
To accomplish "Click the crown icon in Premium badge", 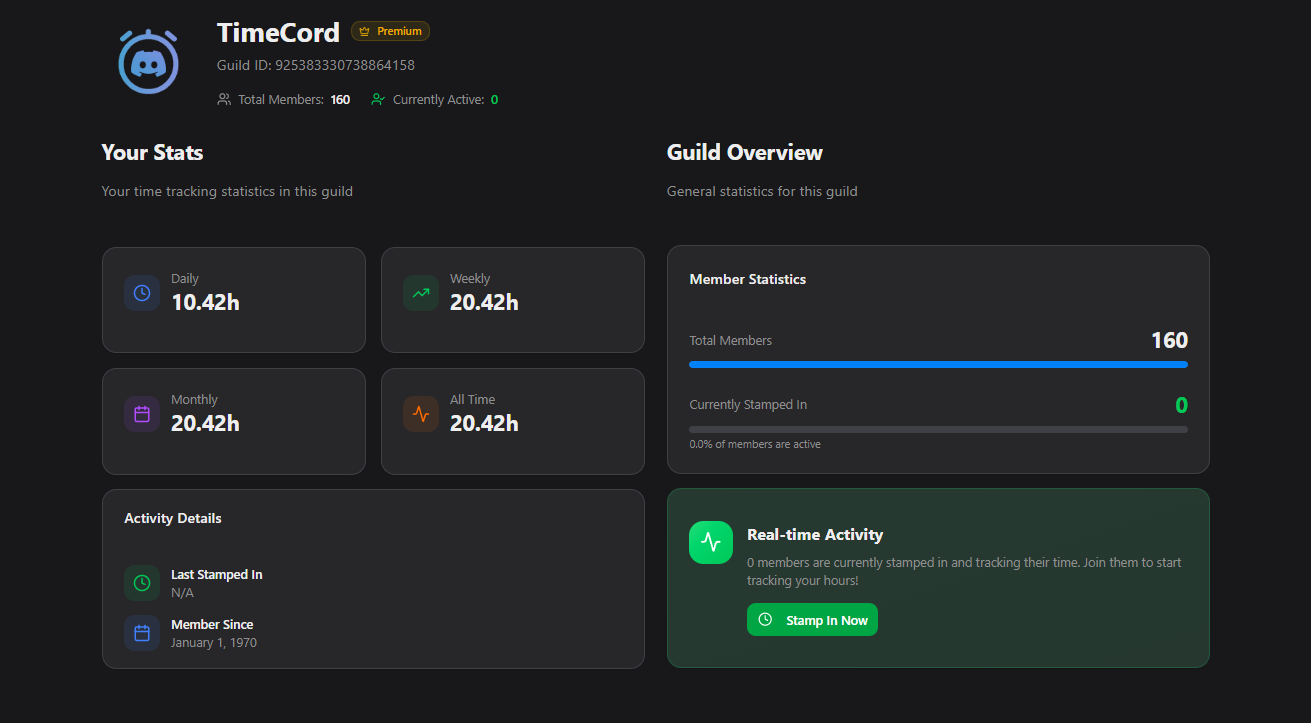I will (x=364, y=32).
